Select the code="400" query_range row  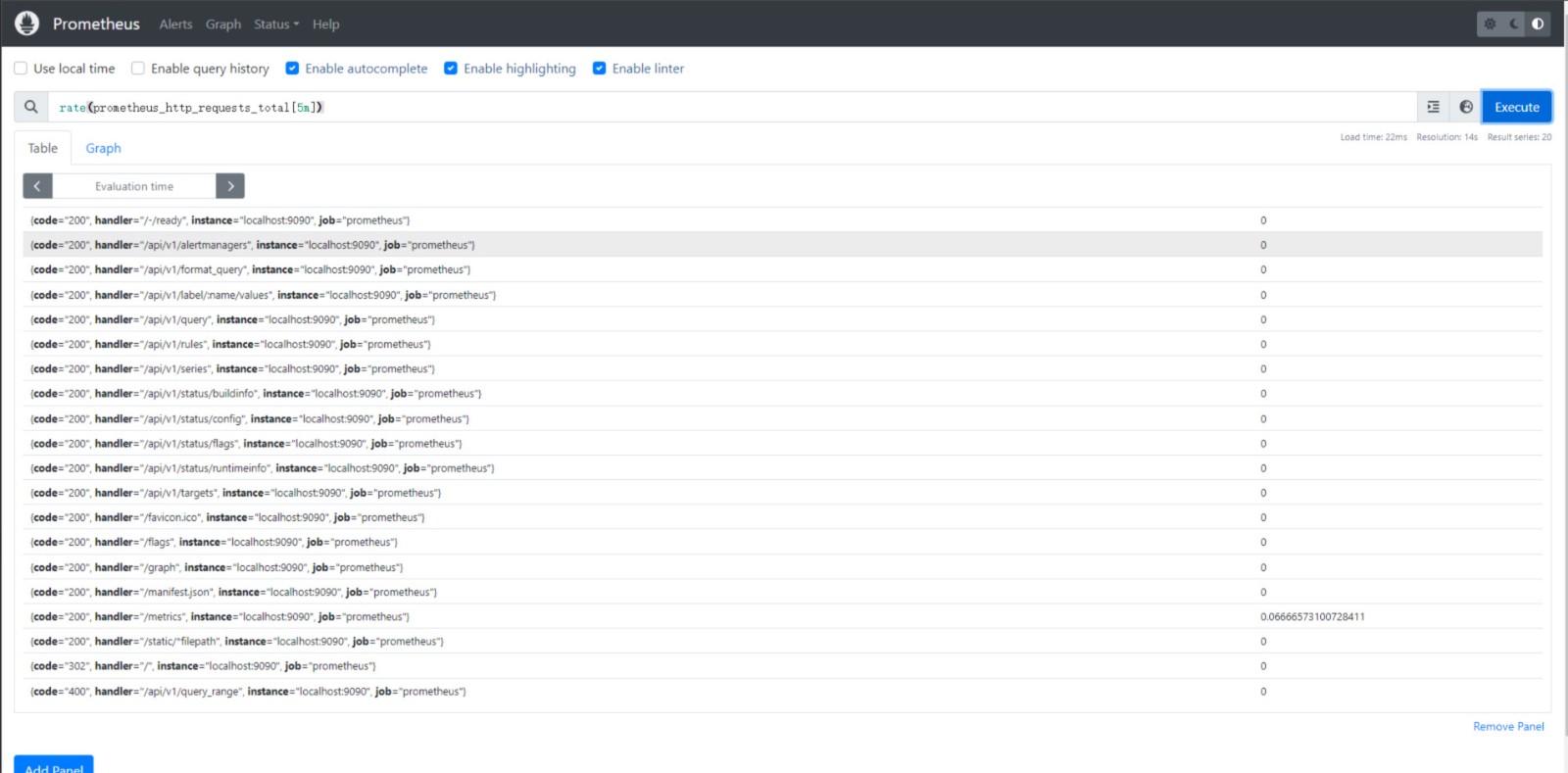click(x=782, y=691)
